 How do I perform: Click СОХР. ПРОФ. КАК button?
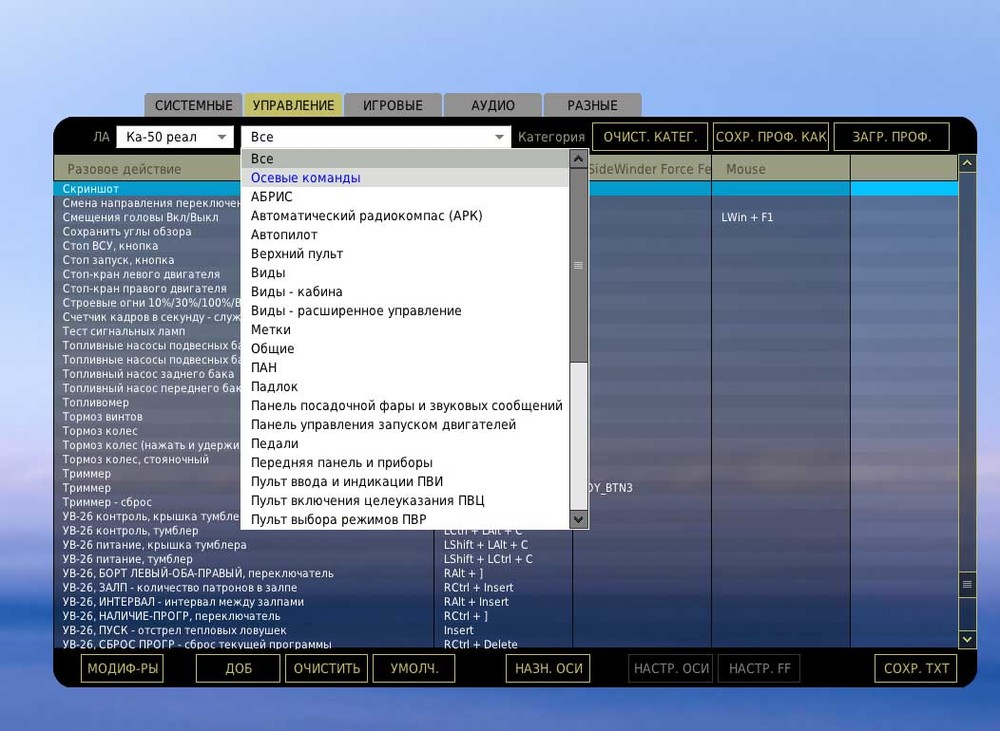(x=771, y=137)
